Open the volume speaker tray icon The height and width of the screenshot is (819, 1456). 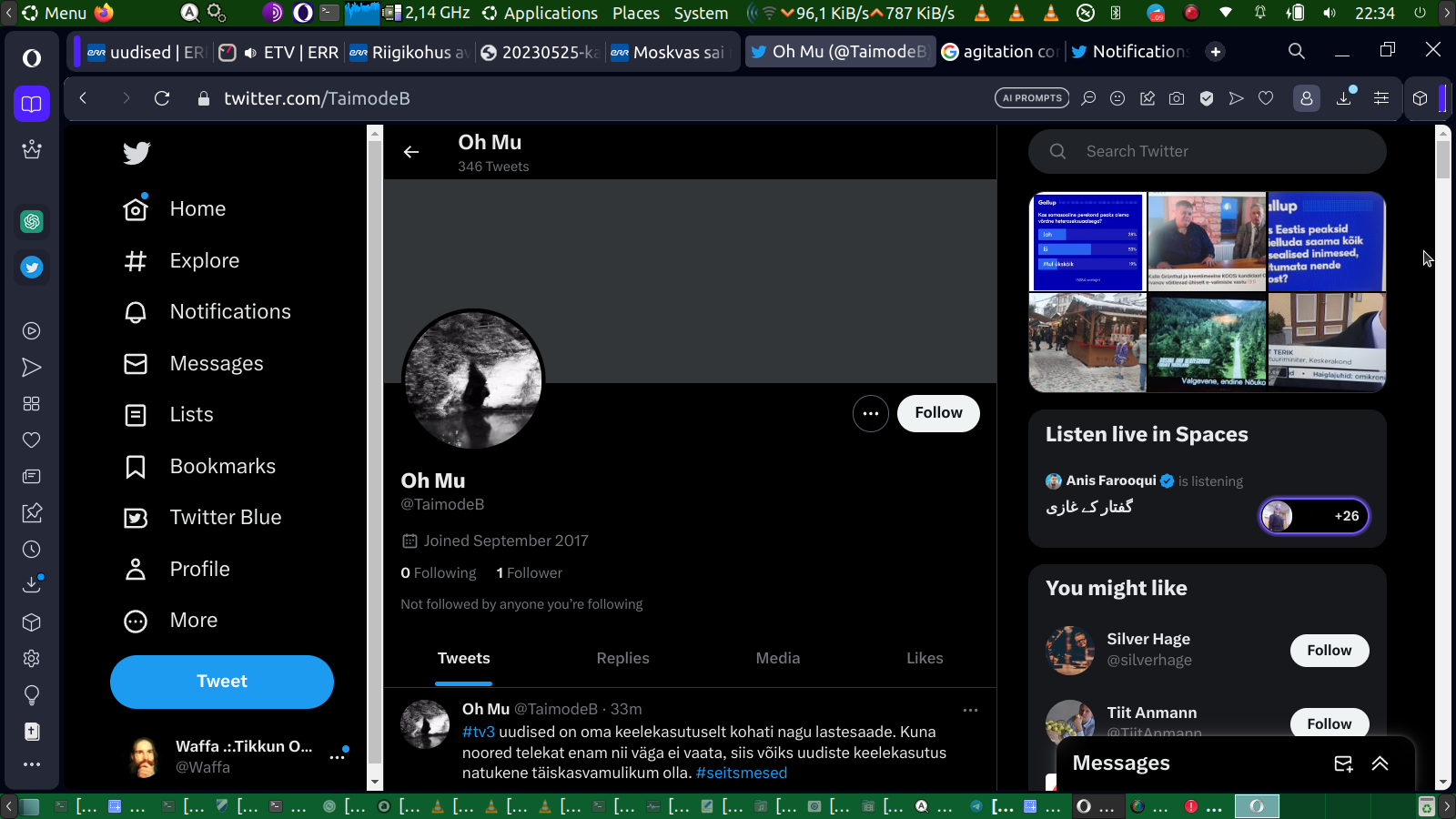1330,13
